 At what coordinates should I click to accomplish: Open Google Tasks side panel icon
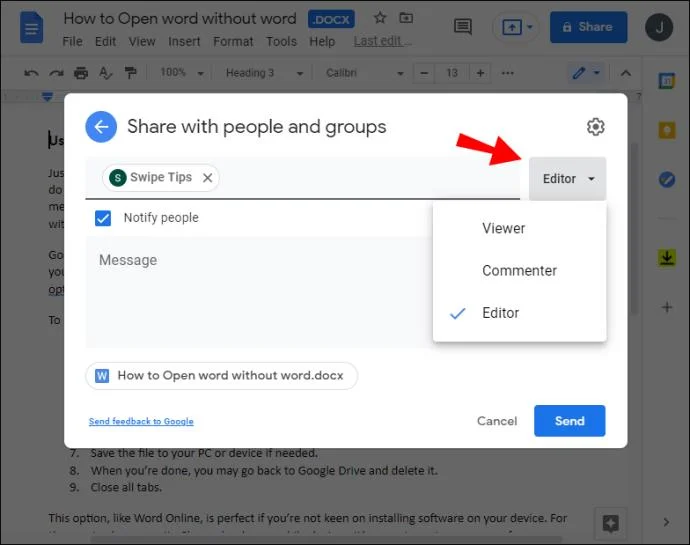[667, 180]
